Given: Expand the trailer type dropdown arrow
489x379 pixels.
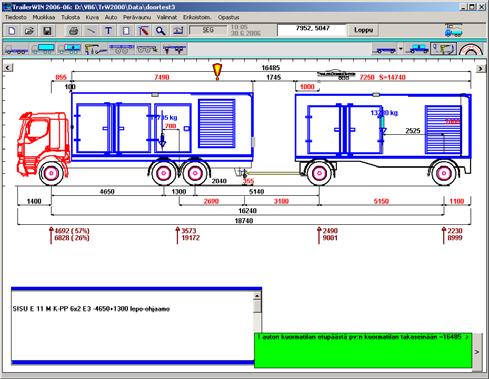Looking at the screenshot, I should tap(401, 49).
